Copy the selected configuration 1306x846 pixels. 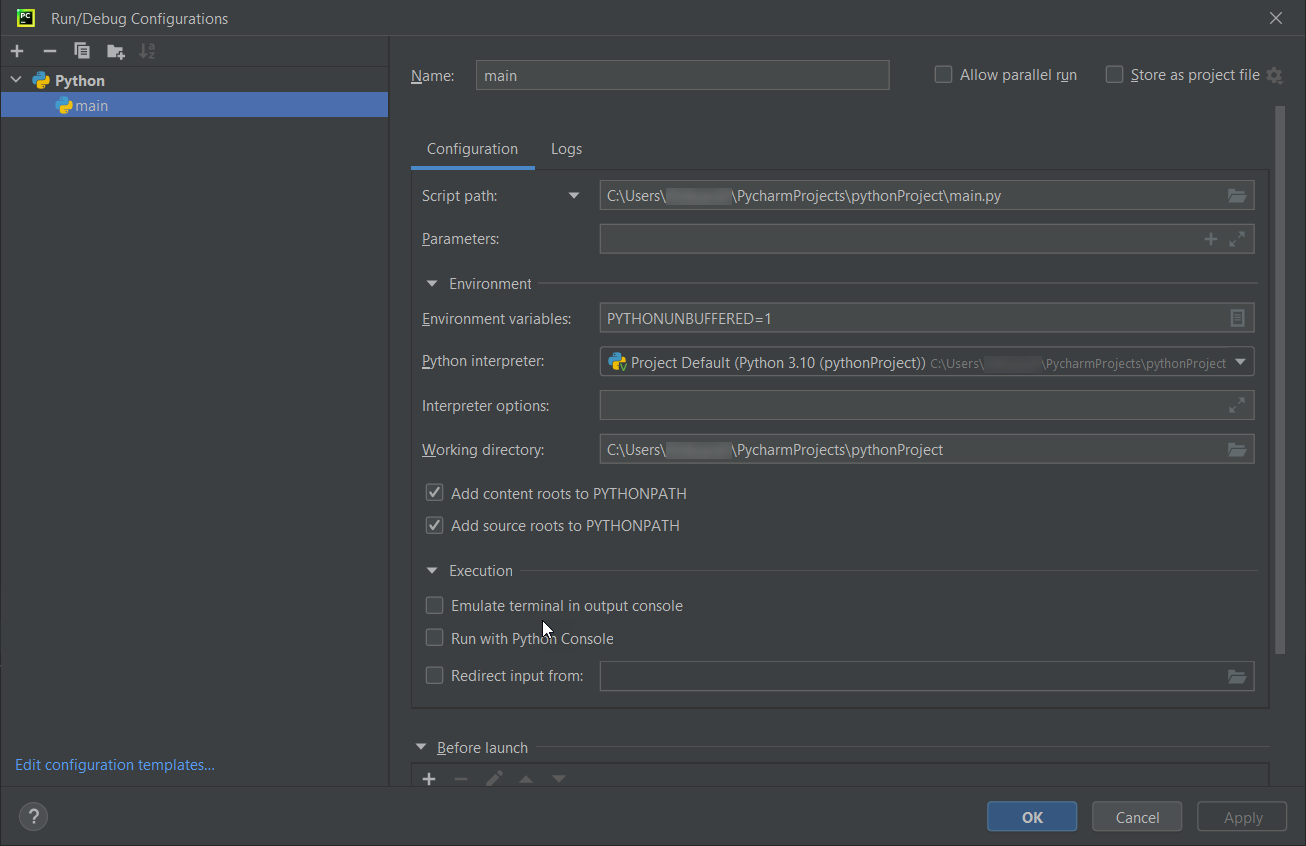click(x=82, y=51)
